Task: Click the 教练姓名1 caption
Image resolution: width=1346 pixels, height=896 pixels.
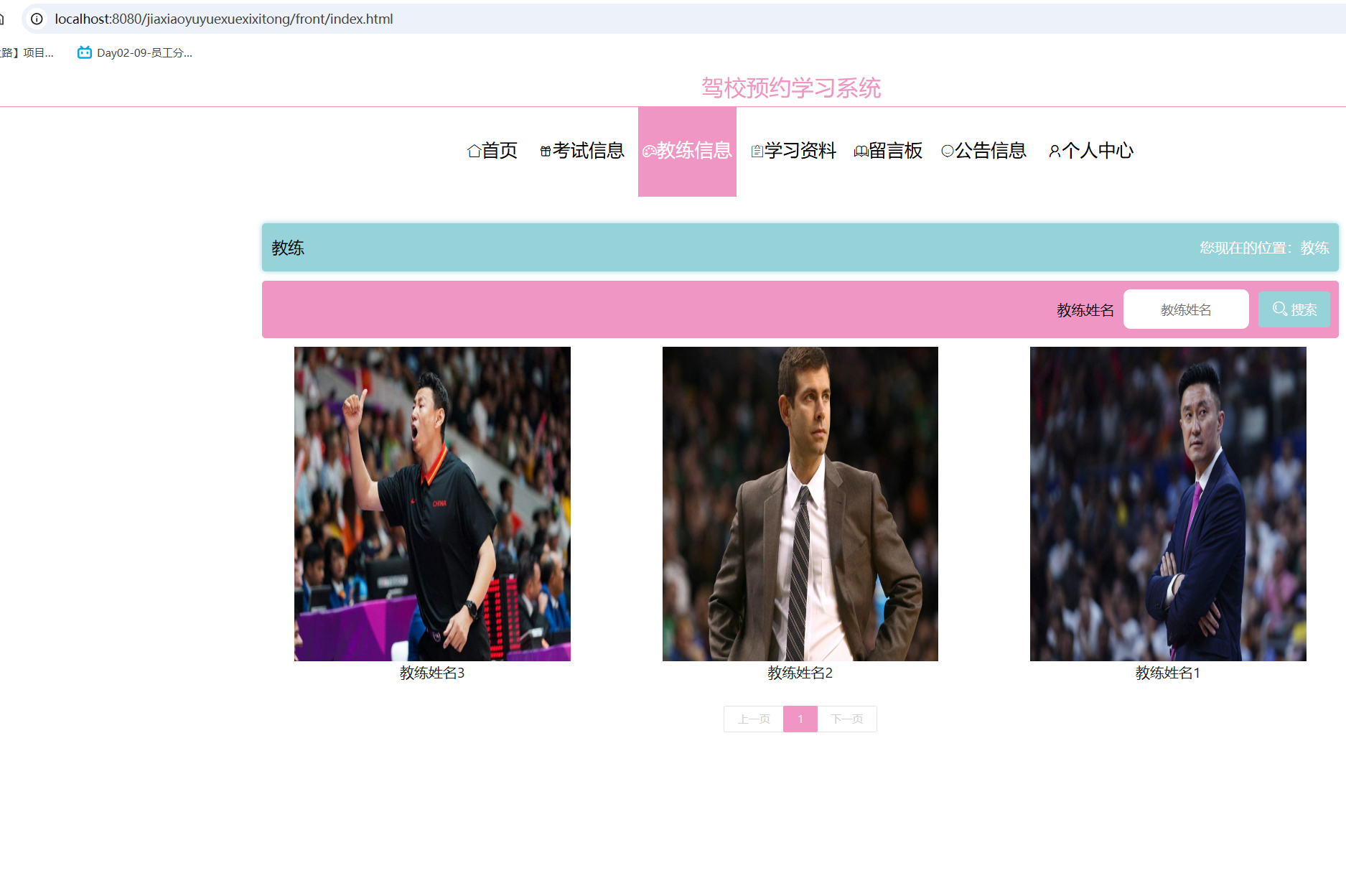Action: tap(1168, 673)
